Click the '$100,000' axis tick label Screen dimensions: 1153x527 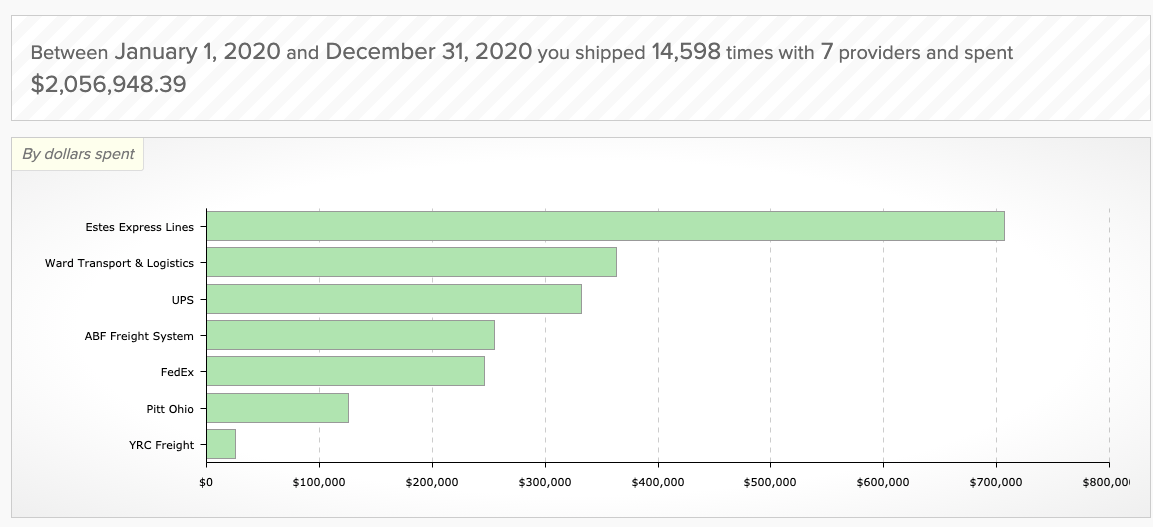point(319,482)
